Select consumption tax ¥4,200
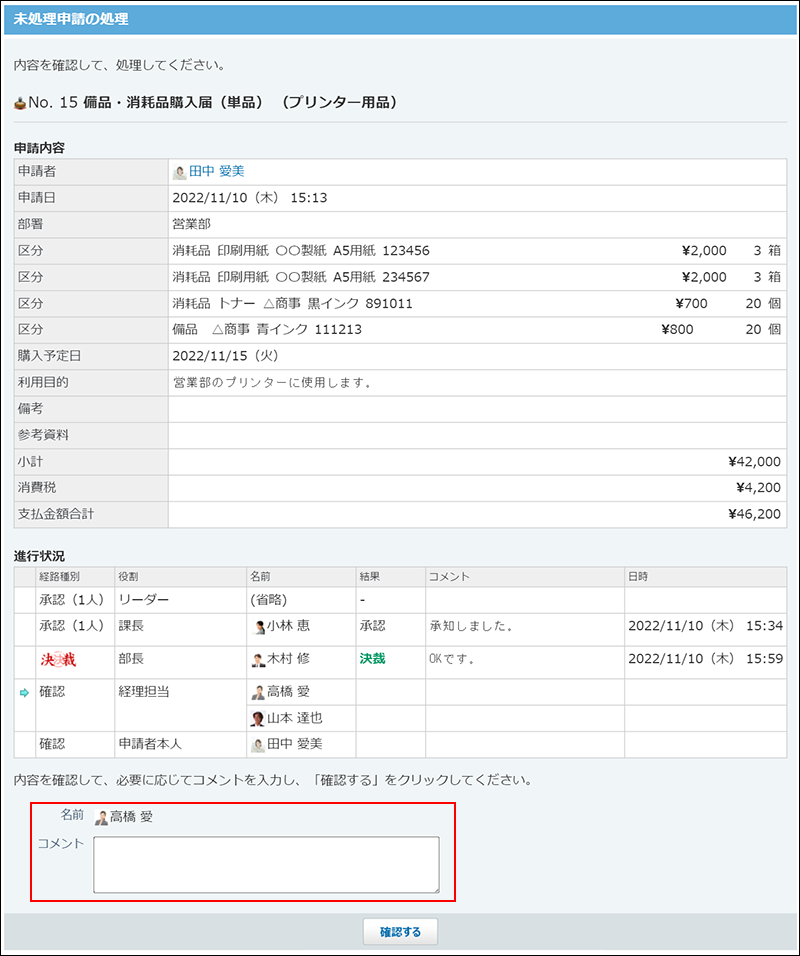Viewport: 800px width, 956px height. (x=758, y=488)
